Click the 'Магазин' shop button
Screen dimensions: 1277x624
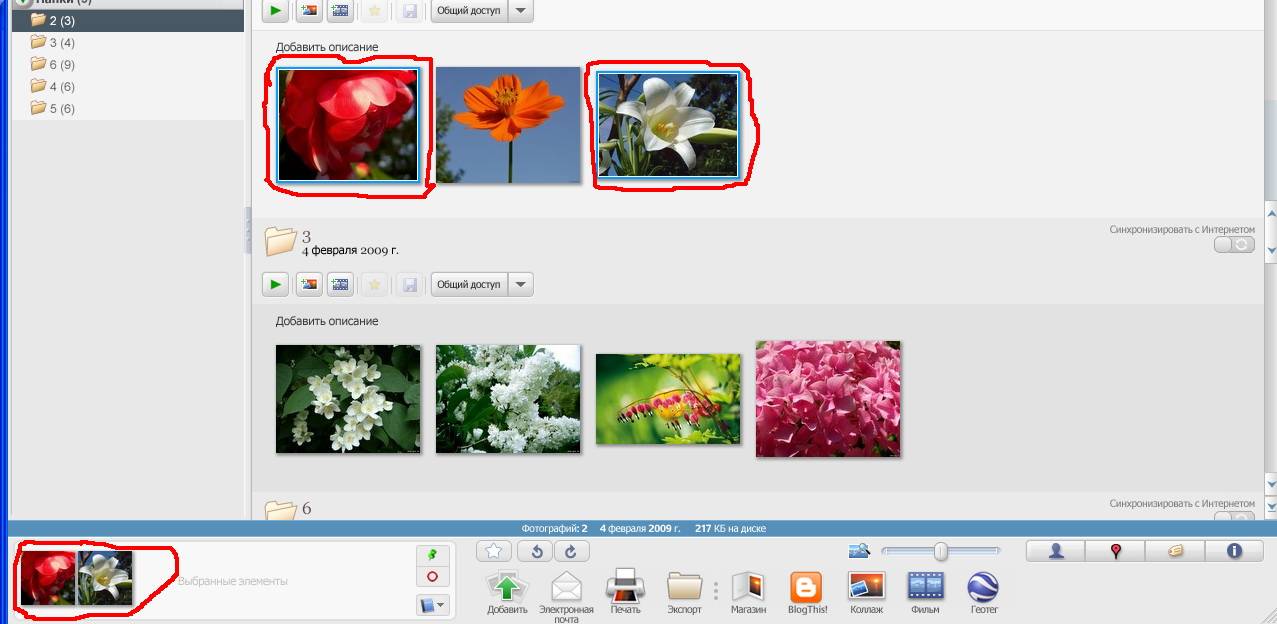point(748,593)
